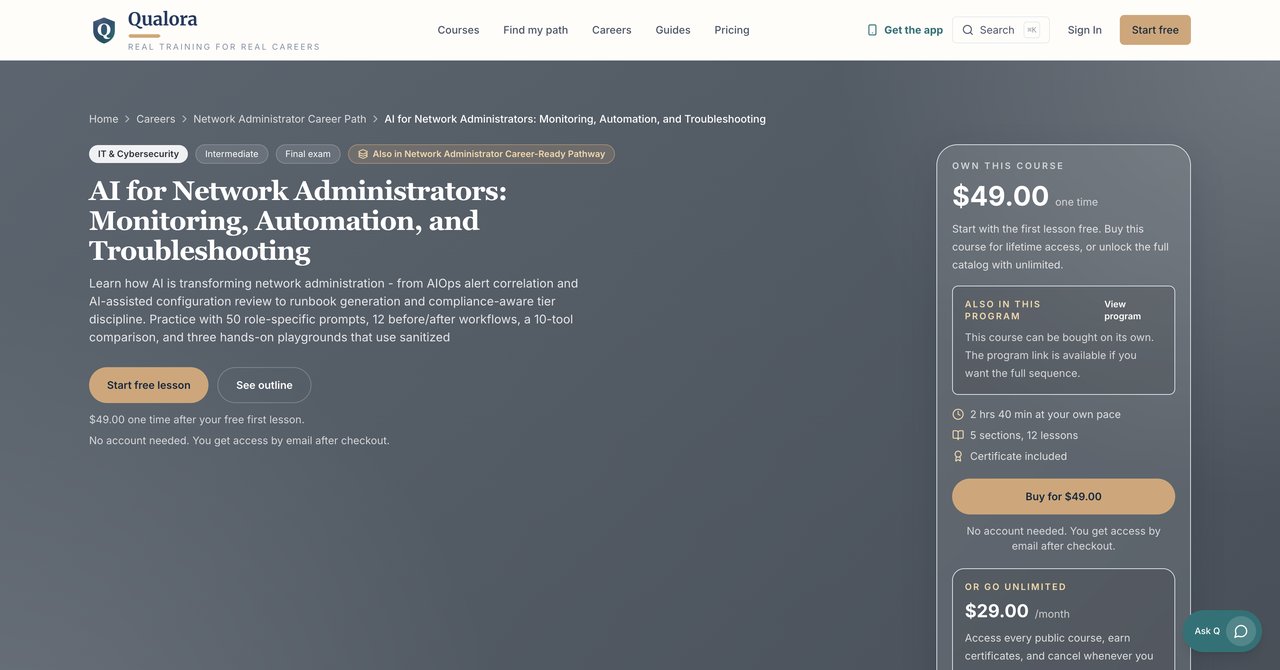Open the Careers breadcrumb link
Viewport: 1280px width, 670px height.
pyautogui.click(x=155, y=119)
